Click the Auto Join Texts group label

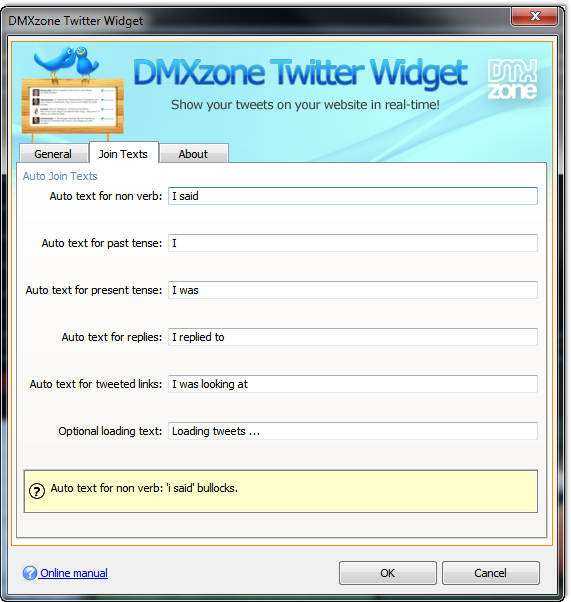60,176
